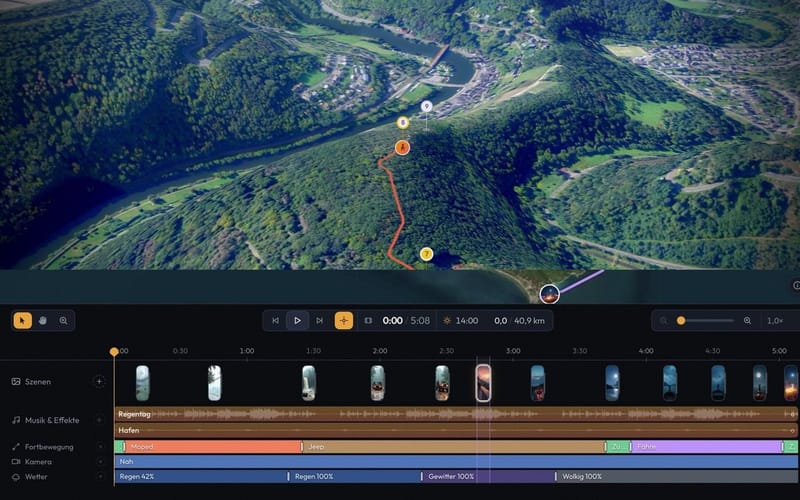Image resolution: width=800 pixels, height=500 pixels.
Task: Jump to 4:00 on the timeline ruler
Action: (646, 351)
